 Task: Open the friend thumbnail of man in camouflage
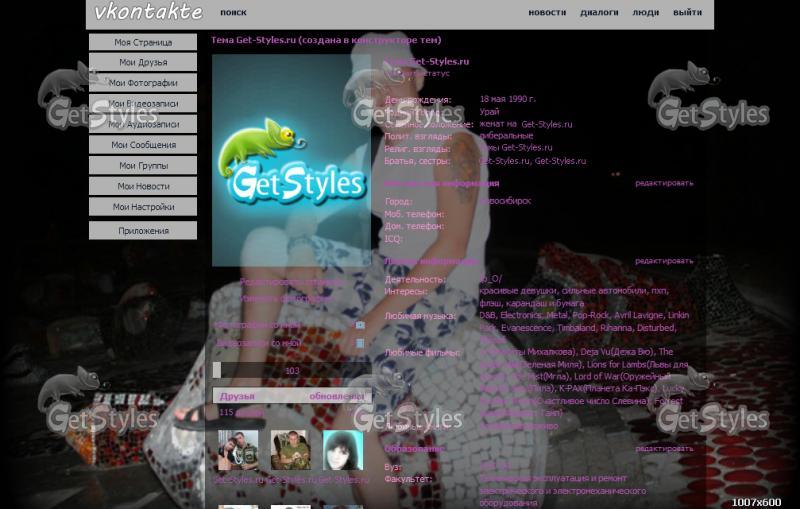point(290,450)
